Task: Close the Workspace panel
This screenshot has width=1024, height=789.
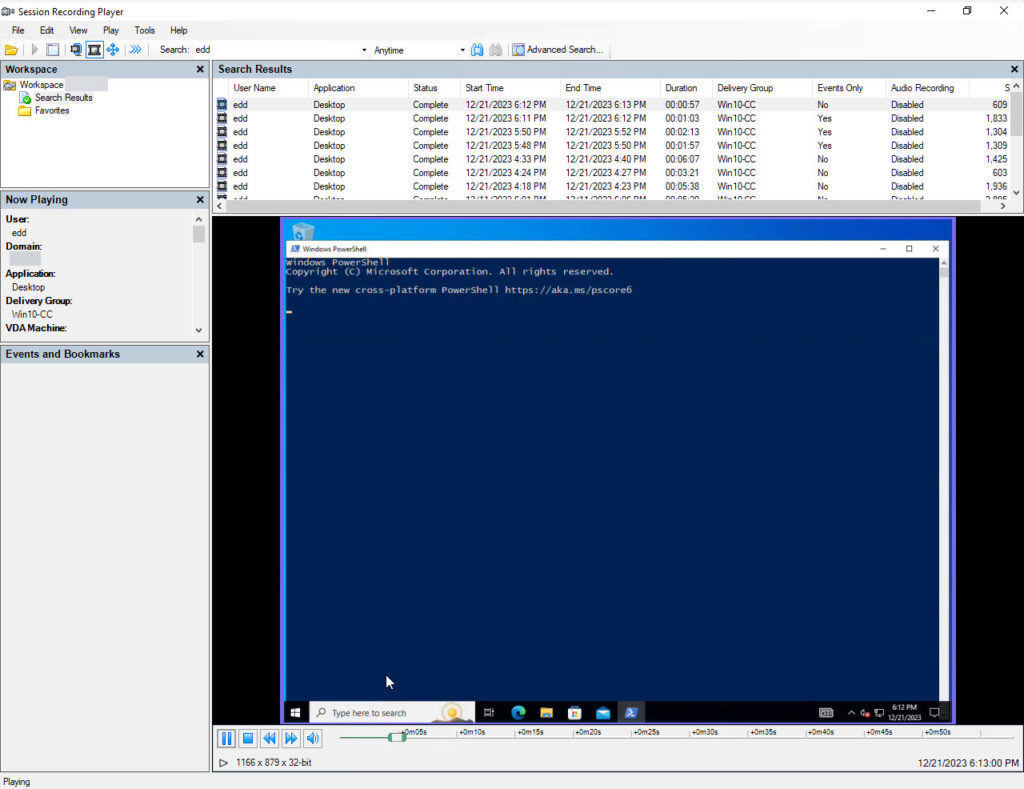Action: click(x=200, y=69)
